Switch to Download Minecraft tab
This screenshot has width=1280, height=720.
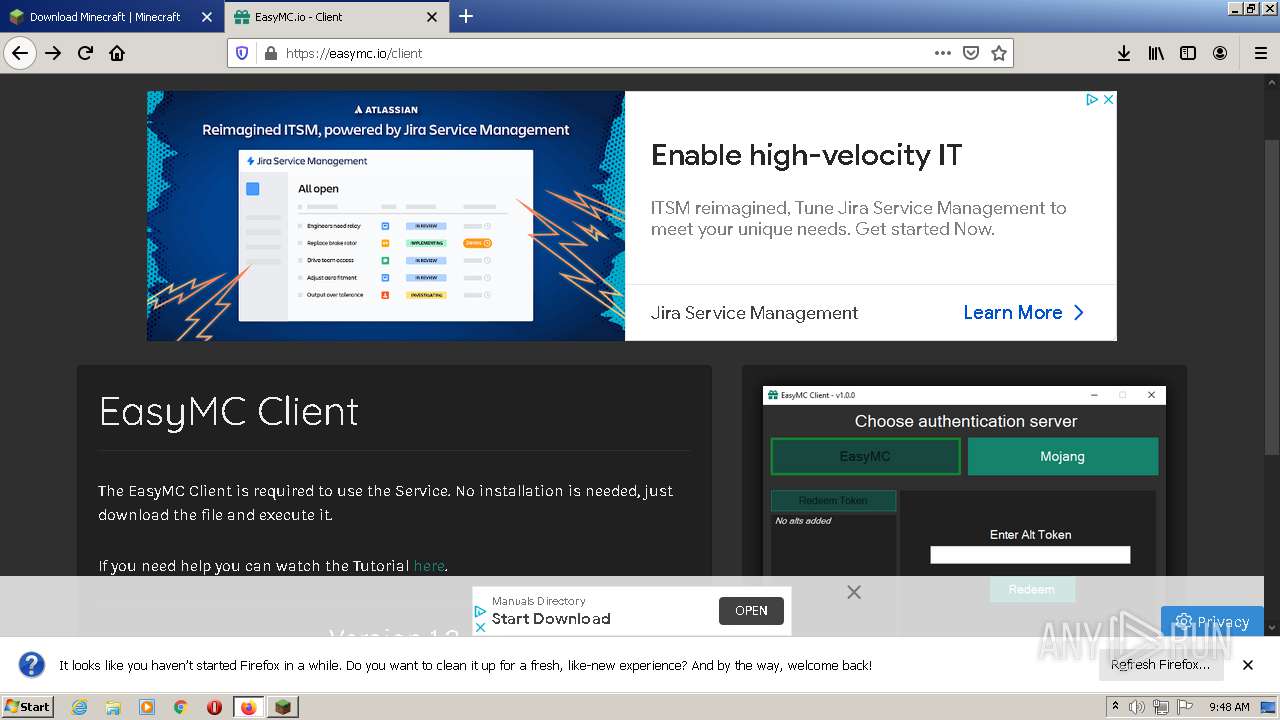(x=105, y=17)
